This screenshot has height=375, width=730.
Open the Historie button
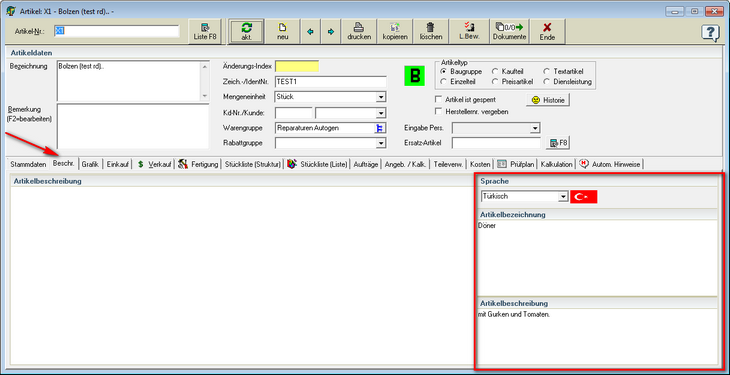click(548, 100)
